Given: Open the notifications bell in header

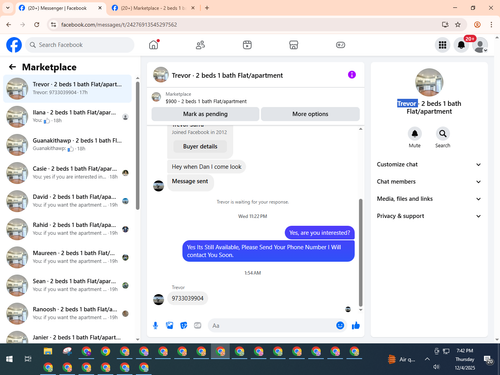Looking at the screenshot, I should [x=461, y=45].
